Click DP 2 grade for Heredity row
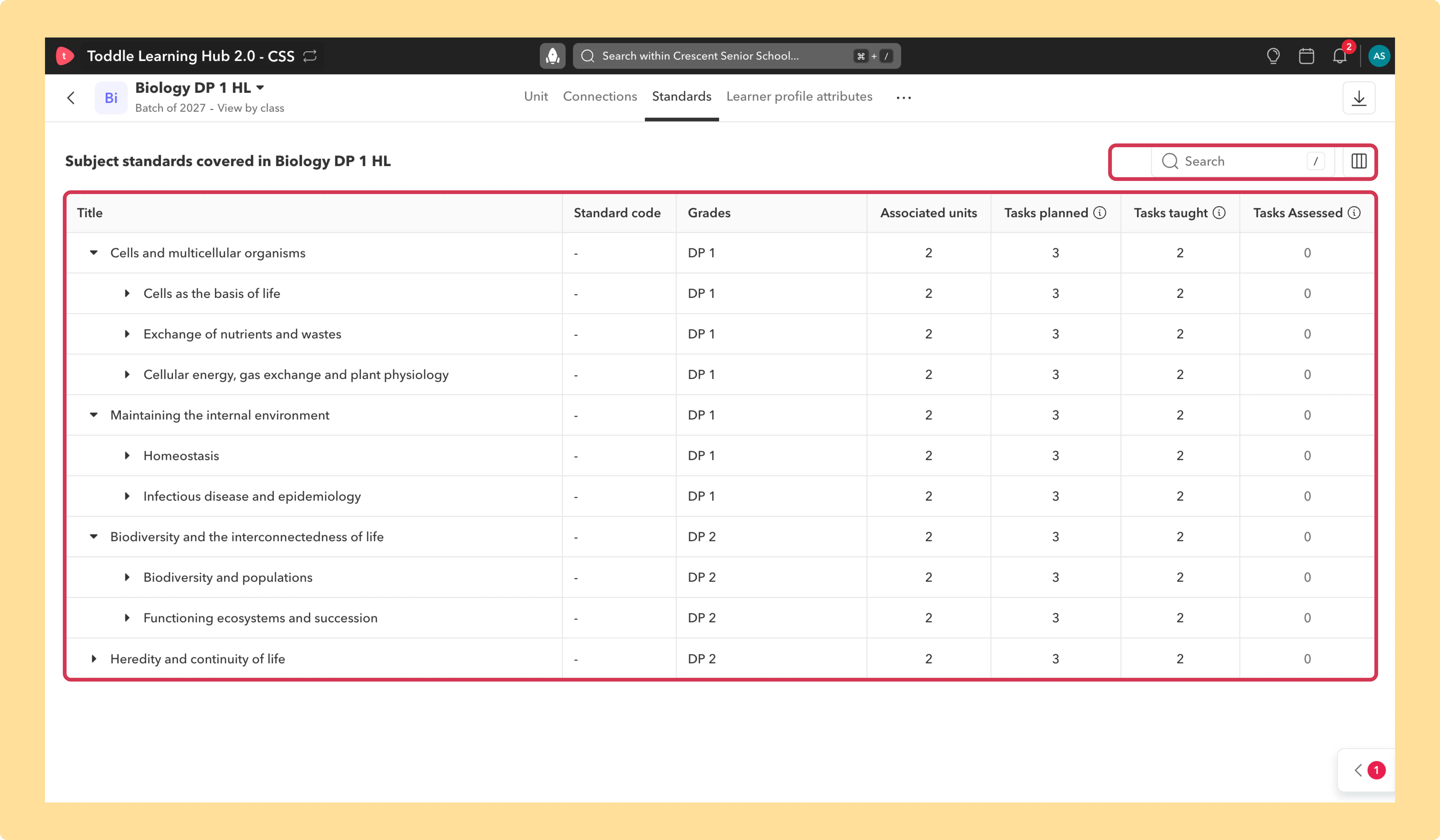This screenshot has width=1440, height=840. click(702, 659)
